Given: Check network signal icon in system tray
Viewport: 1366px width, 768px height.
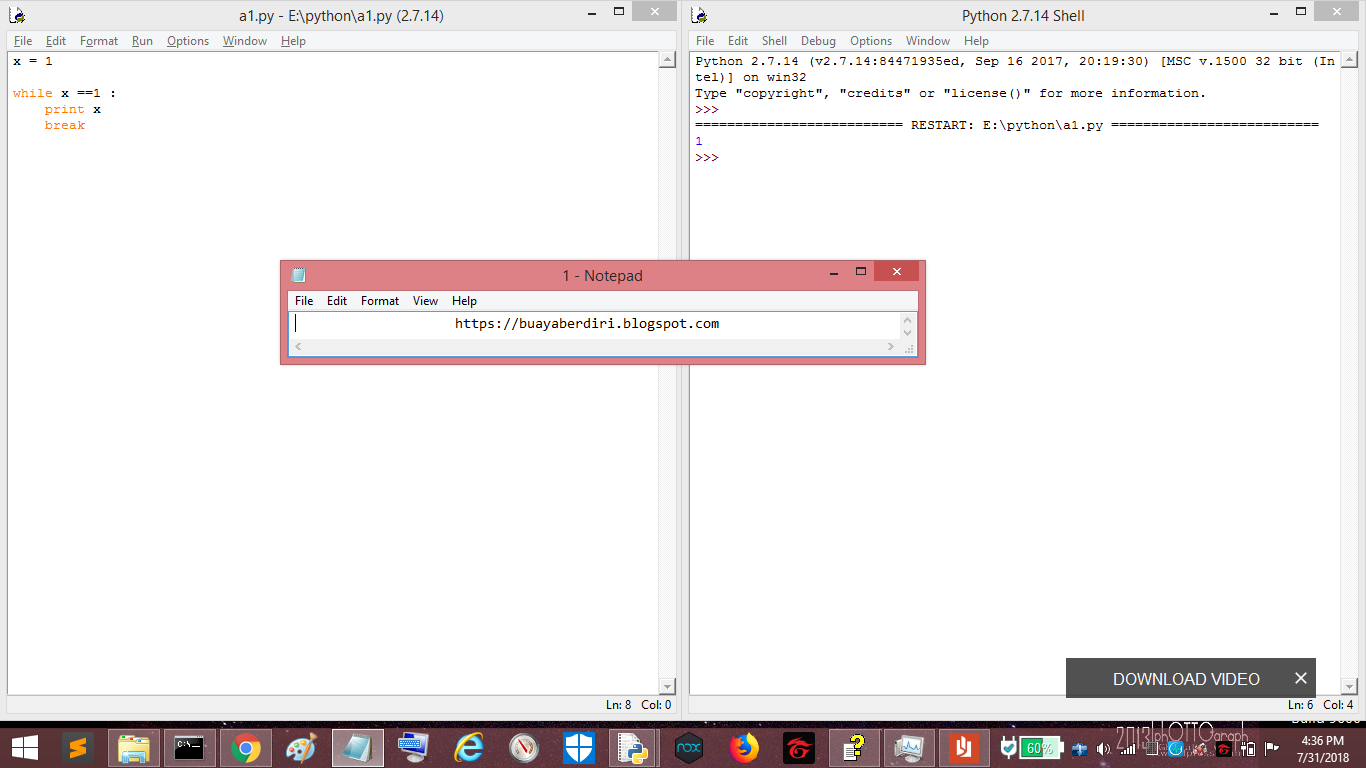Looking at the screenshot, I should click(1126, 747).
